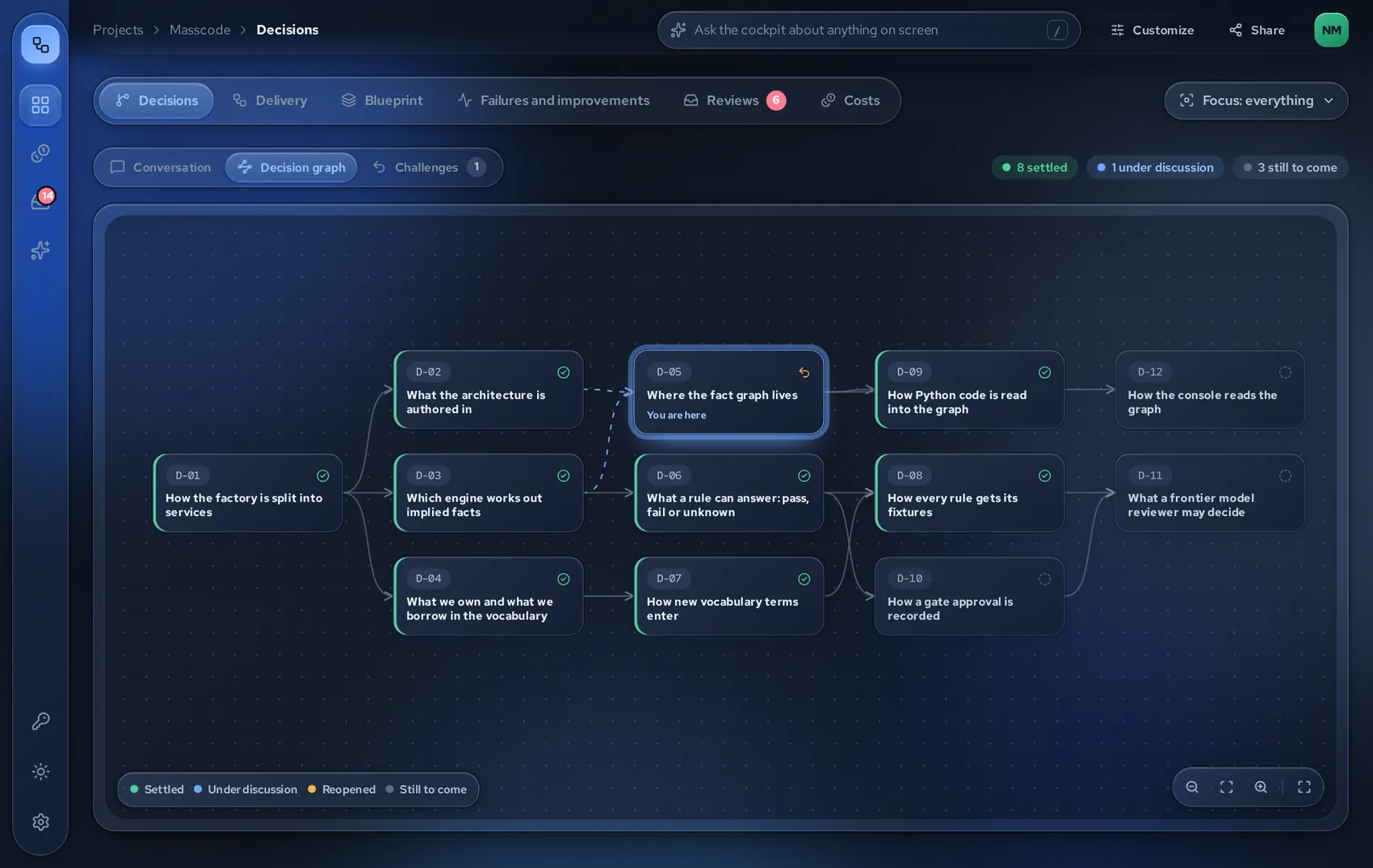Click the fit-to-view icon between zoom buttons
The height and width of the screenshot is (868, 1373).
pos(1226,787)
